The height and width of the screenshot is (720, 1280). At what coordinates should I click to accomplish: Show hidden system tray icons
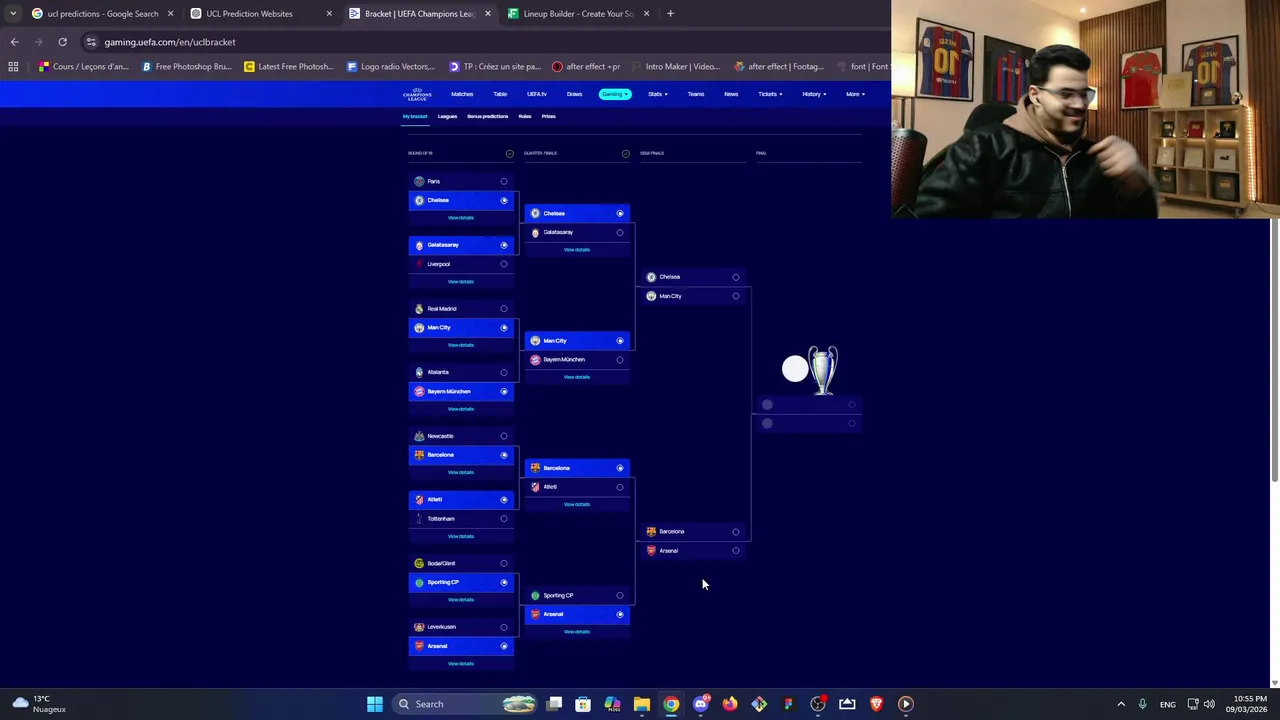coord(1121,704)
